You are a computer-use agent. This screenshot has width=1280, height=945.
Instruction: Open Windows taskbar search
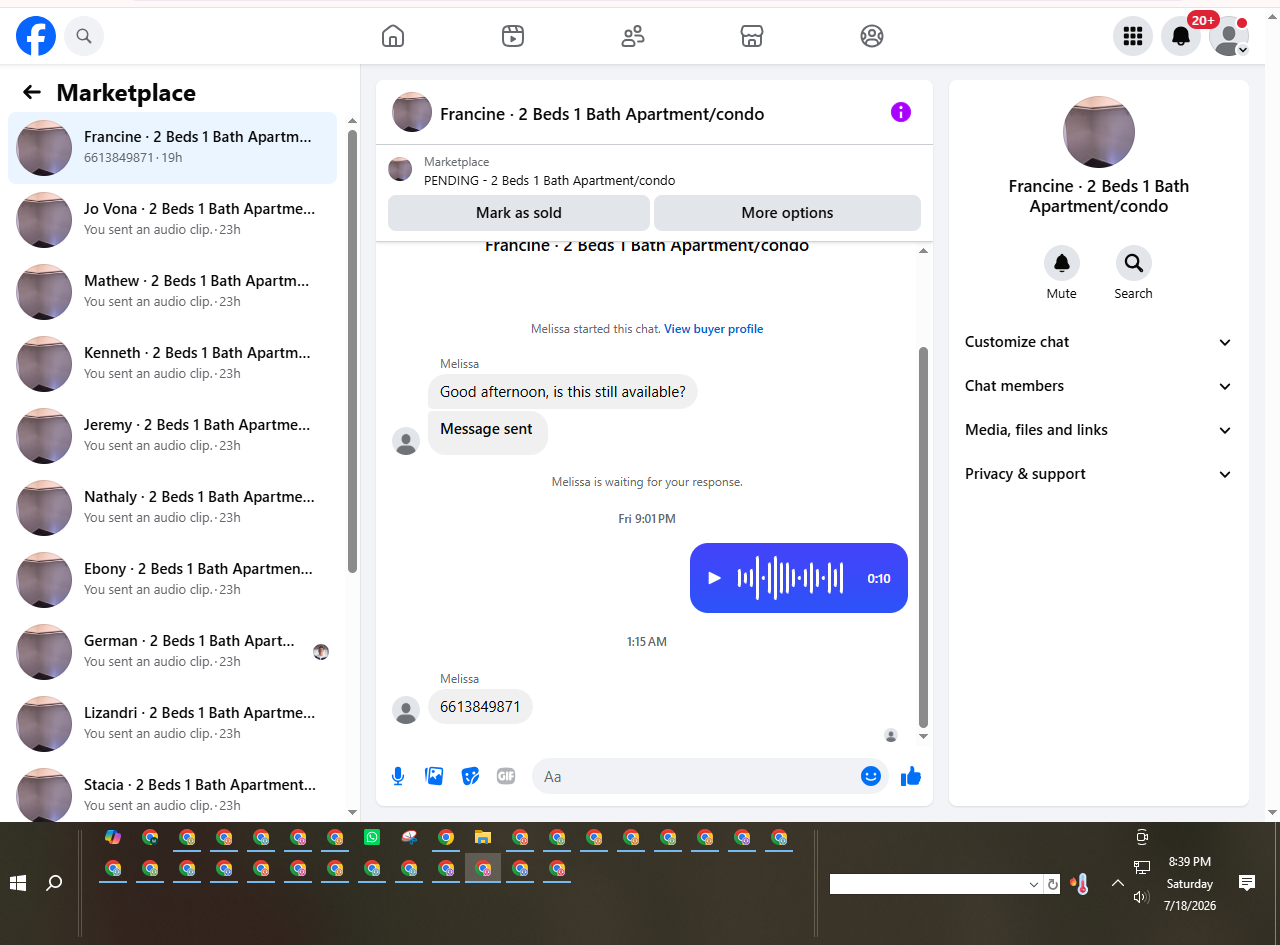click(55, 883)
